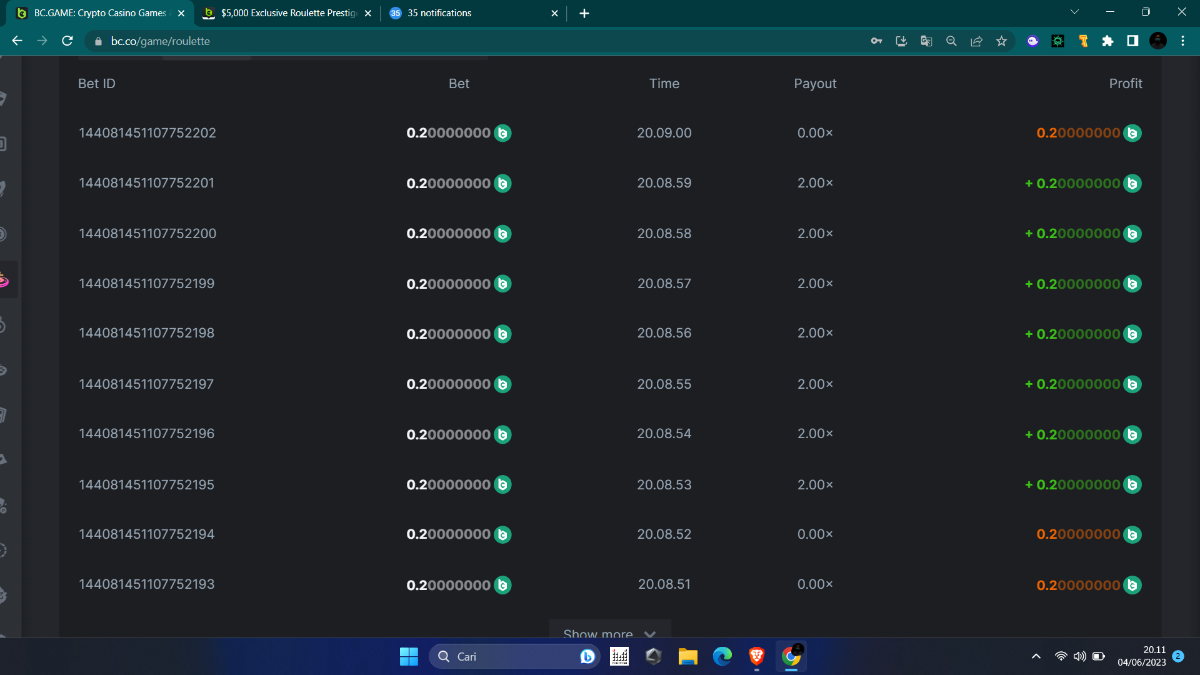The height and width of the screenshot is (675, 1200).
Task: Click the share page icon in address bar
Action: [976, 41]
